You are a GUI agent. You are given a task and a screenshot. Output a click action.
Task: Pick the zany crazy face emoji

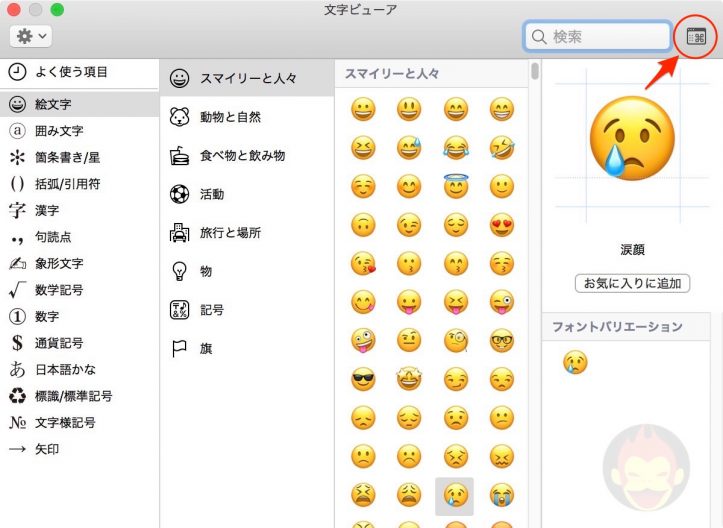click(x=363, y=341)
